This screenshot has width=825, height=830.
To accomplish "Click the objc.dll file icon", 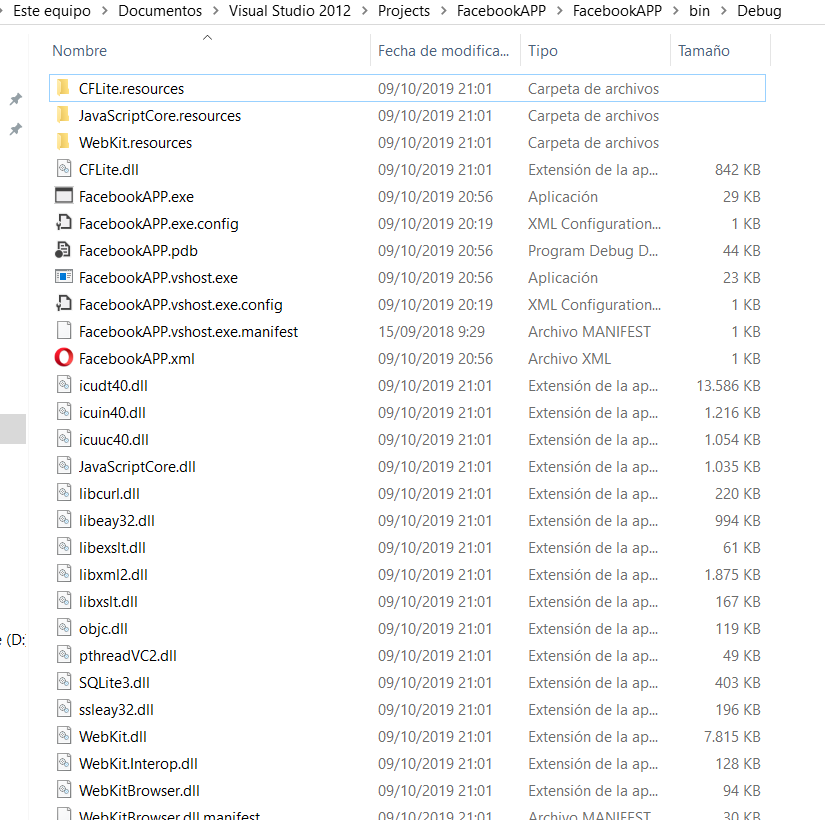I will pos(64,628).
